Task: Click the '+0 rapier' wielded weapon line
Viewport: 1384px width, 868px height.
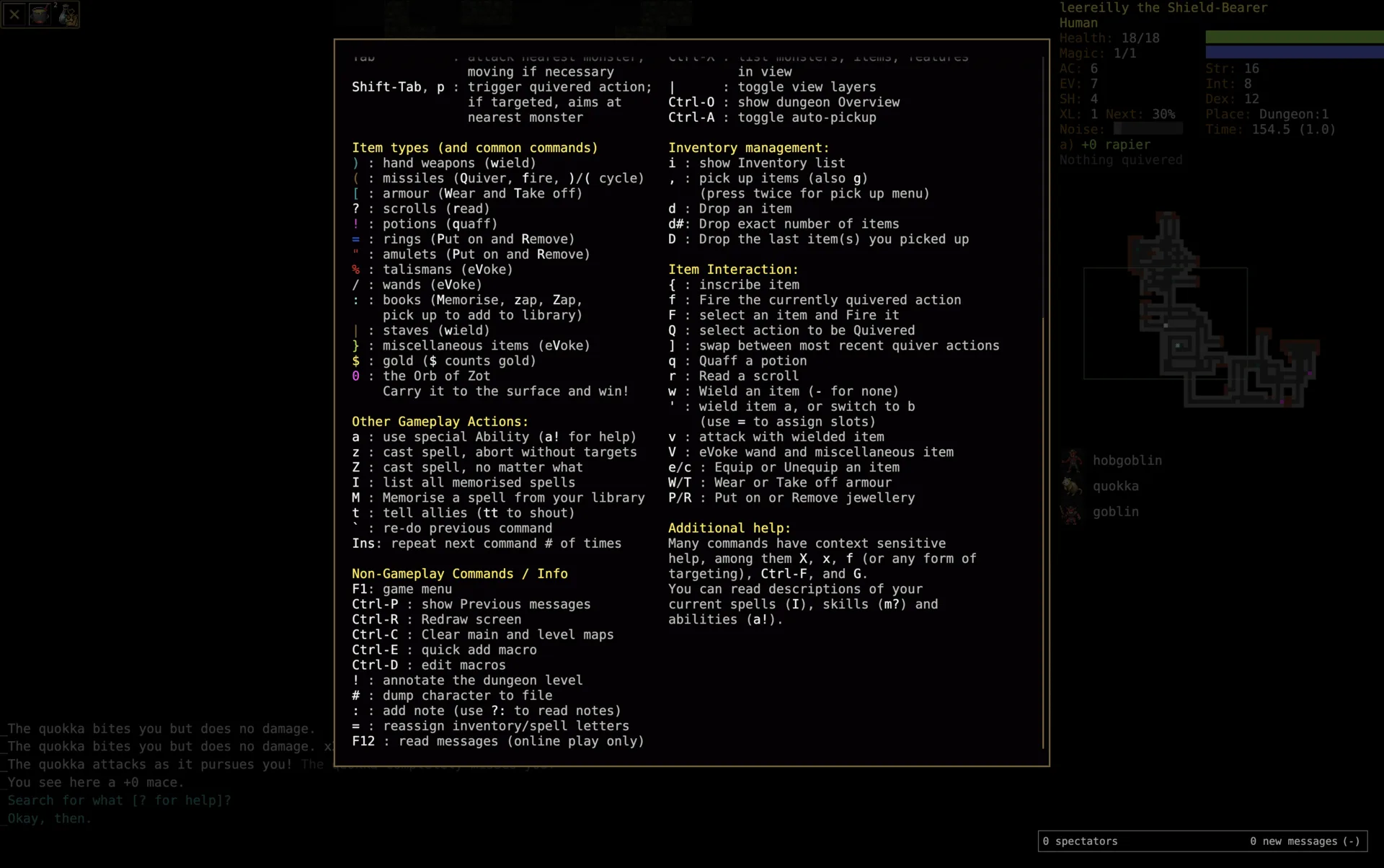Action: click(x=1104, y=144)
